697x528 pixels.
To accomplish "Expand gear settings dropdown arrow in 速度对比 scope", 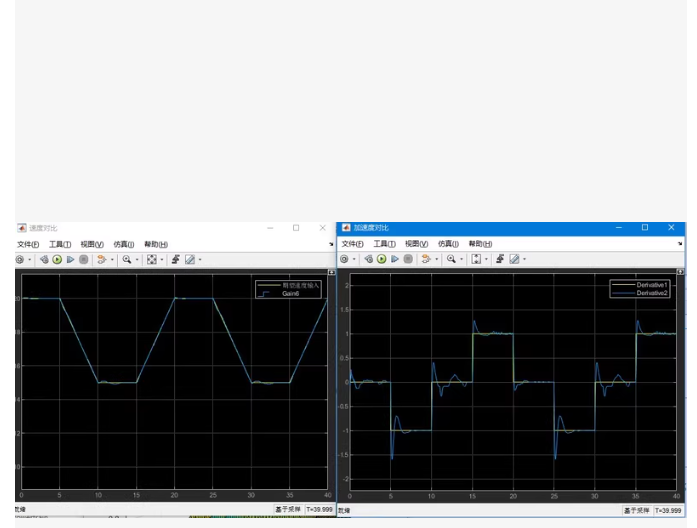I will (x=30, y=260).
